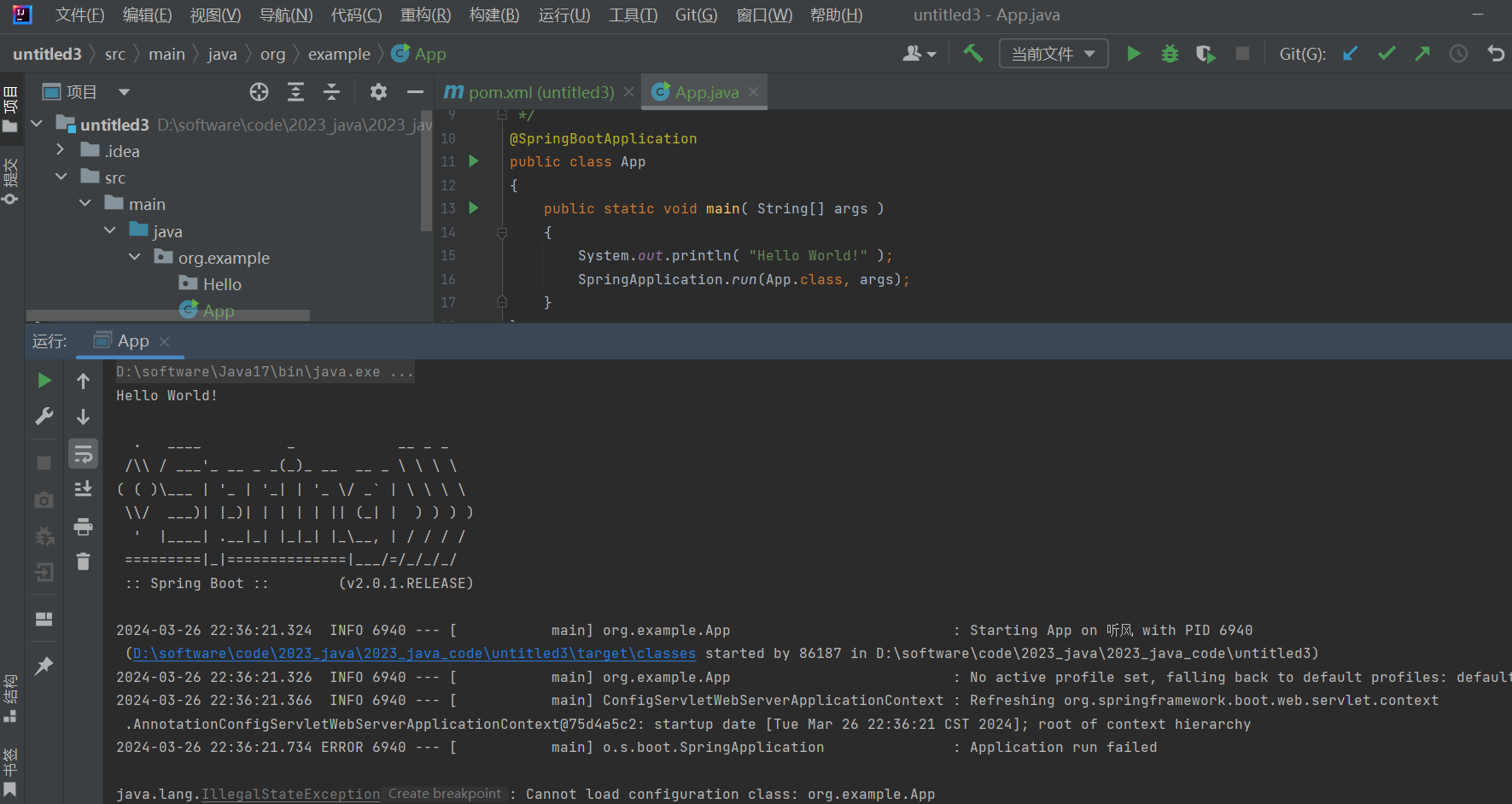Commit changes with Git checkmark icon

coord(1386,54)
